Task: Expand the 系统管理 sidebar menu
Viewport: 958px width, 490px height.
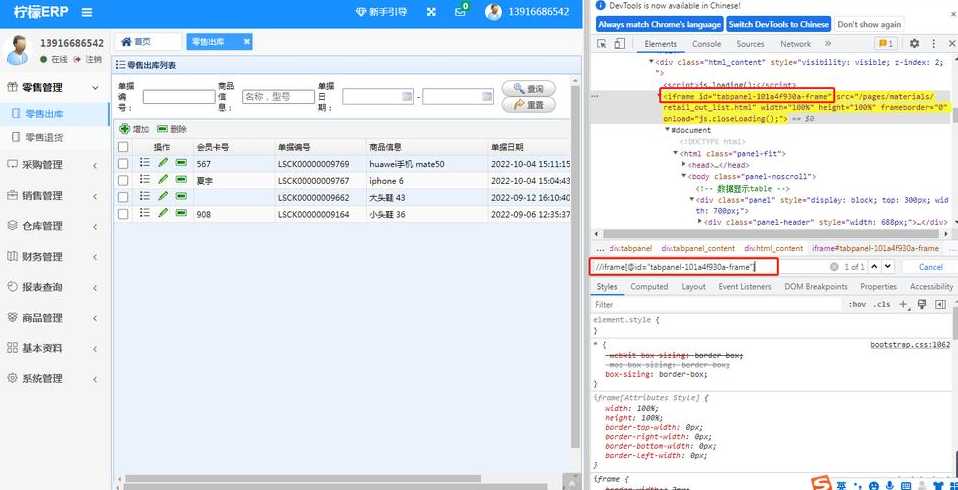Action: 55,379
